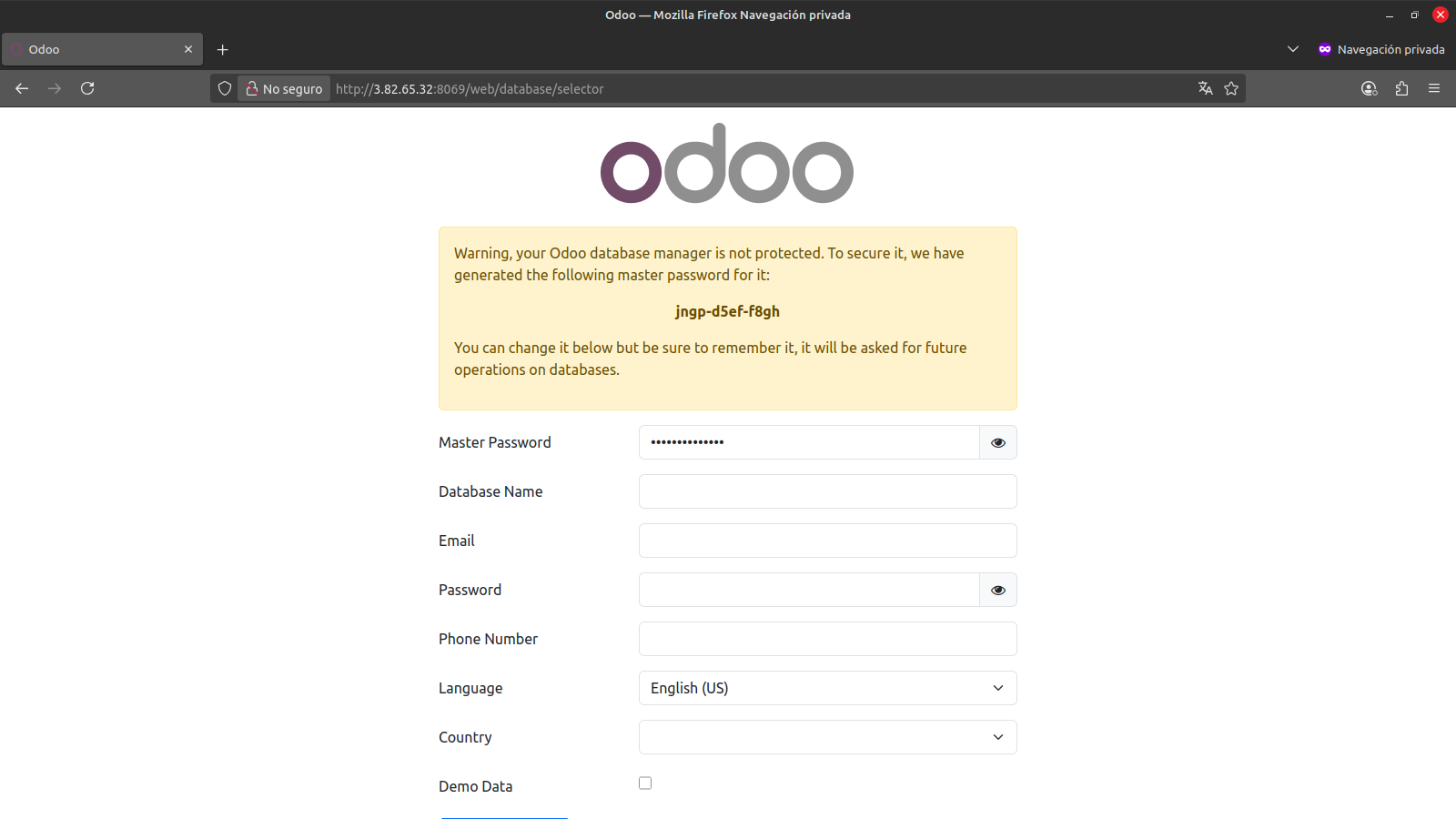Viewport: 1456px width, 819px height.
Task: Open the list all tabs chevron
Action: point(1293,49)
